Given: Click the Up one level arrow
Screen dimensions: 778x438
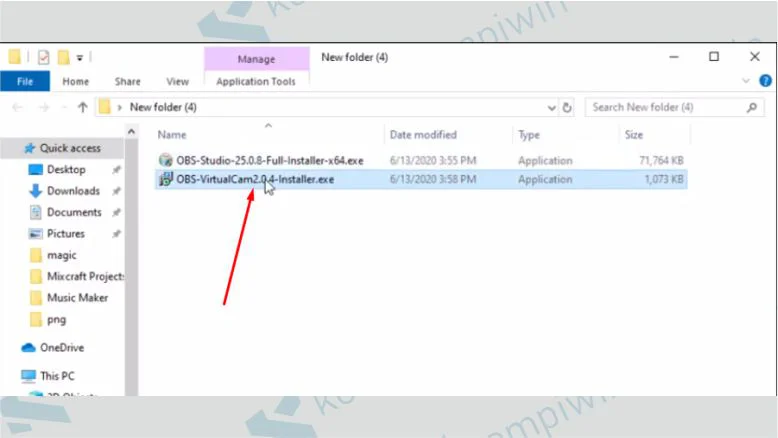Looking at the screenshot, I should [82, 107].
